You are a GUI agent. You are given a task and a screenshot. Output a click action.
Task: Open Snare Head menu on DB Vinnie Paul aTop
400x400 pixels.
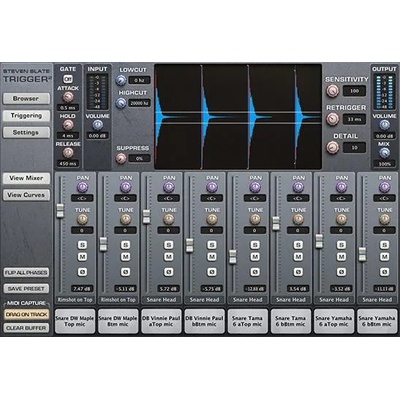pyautogui.click(x=161, y=300)
